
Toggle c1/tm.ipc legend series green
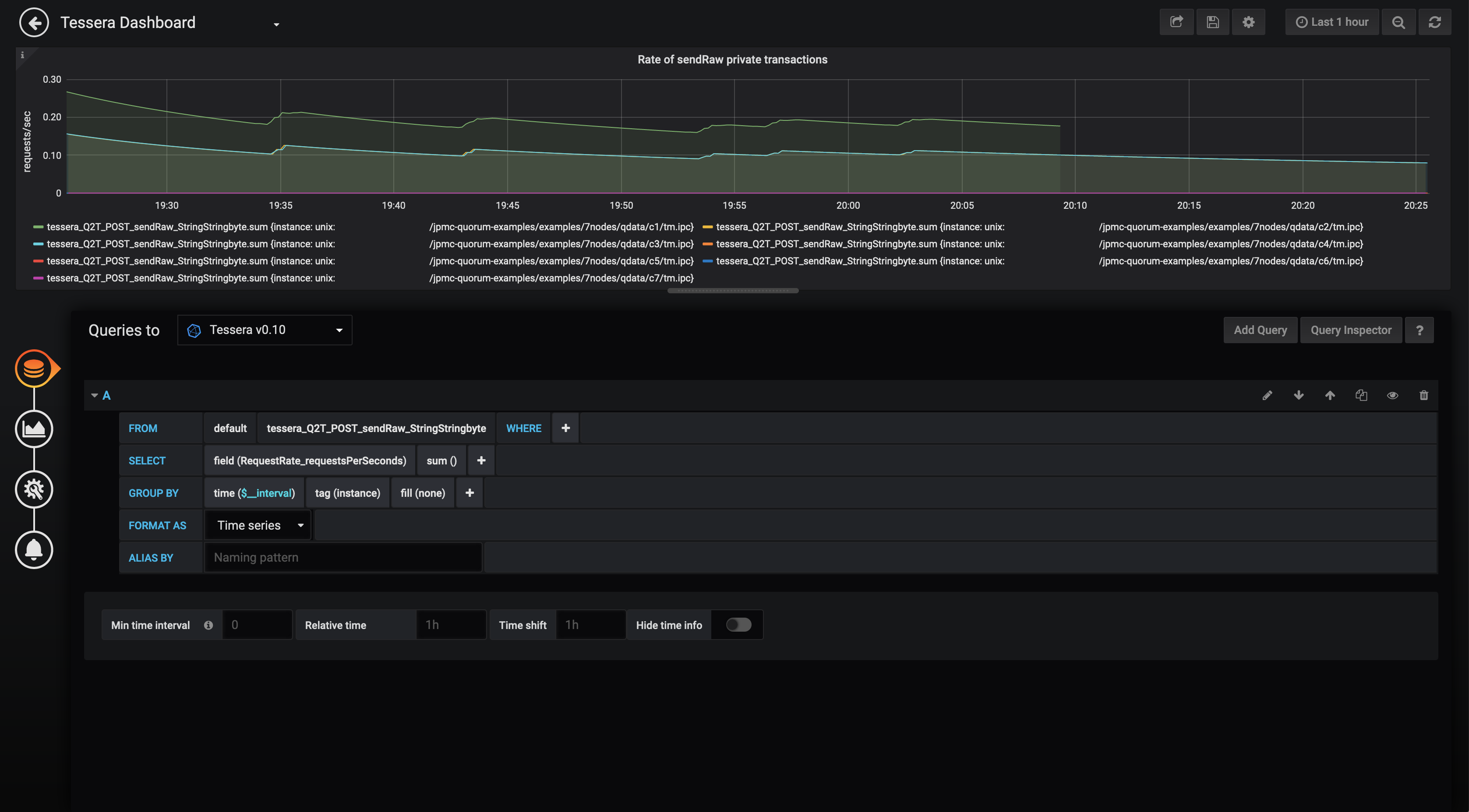tap(364, 227)
